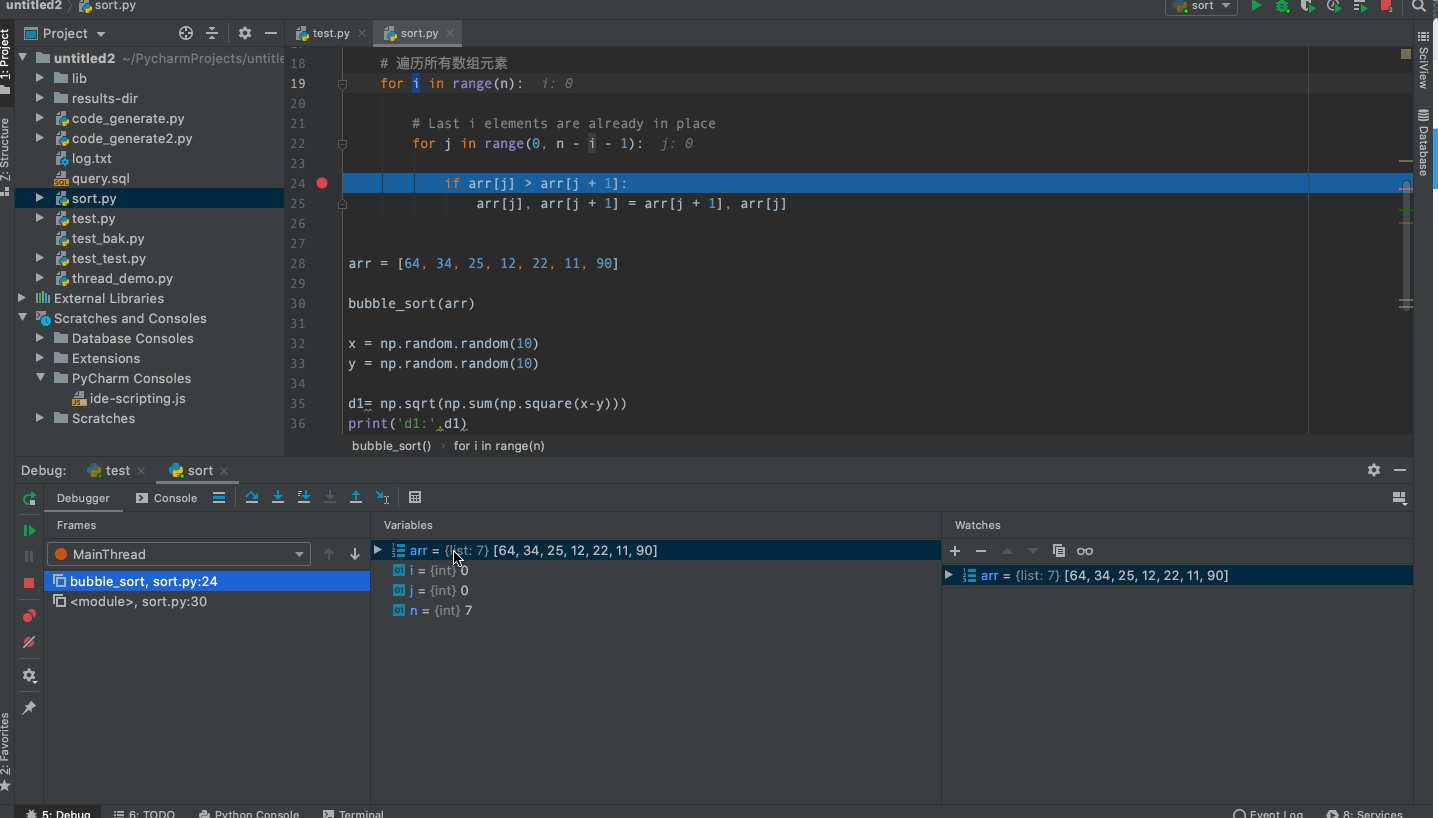Select the Debugger tab
The width and height of the screenshot is (1438, 818).
point(83,498)
